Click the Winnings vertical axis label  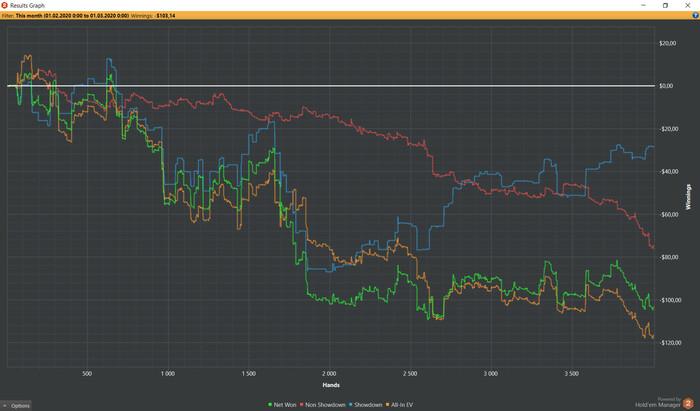[688, 197]
